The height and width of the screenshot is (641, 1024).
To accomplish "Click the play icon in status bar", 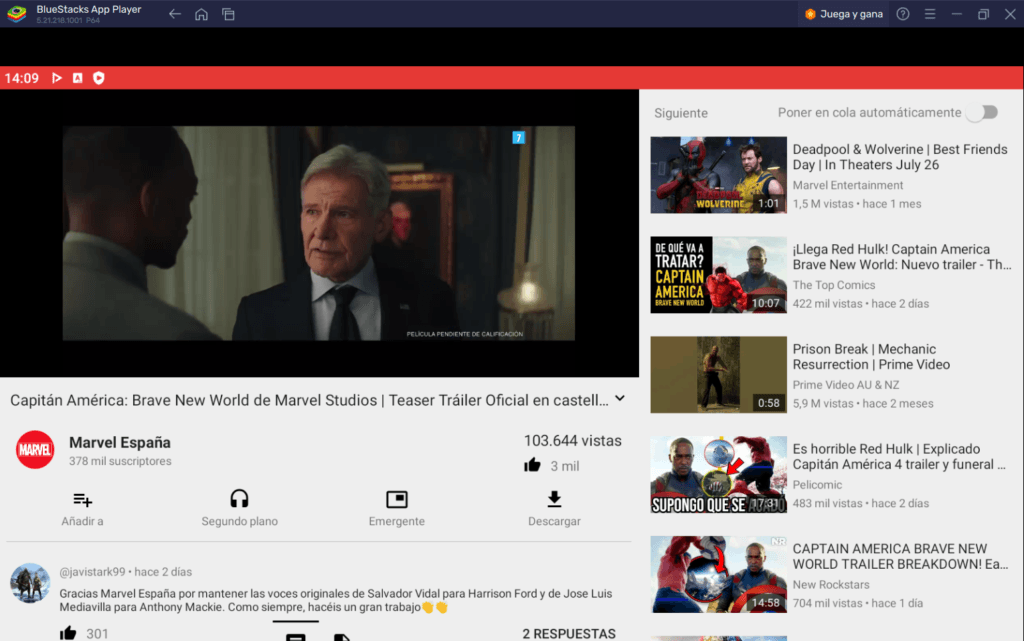I will click(x=57, y=78).
